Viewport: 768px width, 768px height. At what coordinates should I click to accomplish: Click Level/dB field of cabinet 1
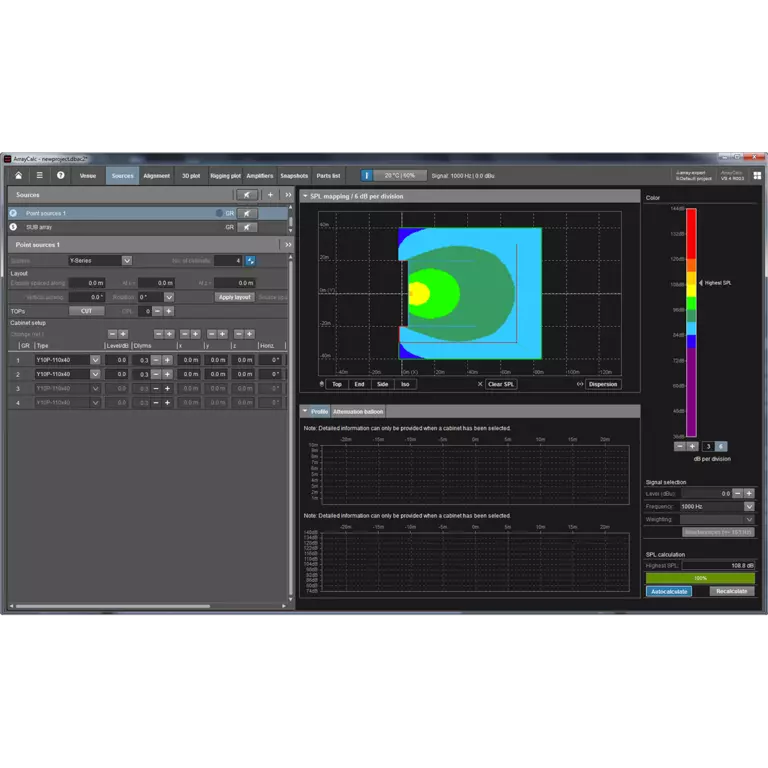(117, 360)
